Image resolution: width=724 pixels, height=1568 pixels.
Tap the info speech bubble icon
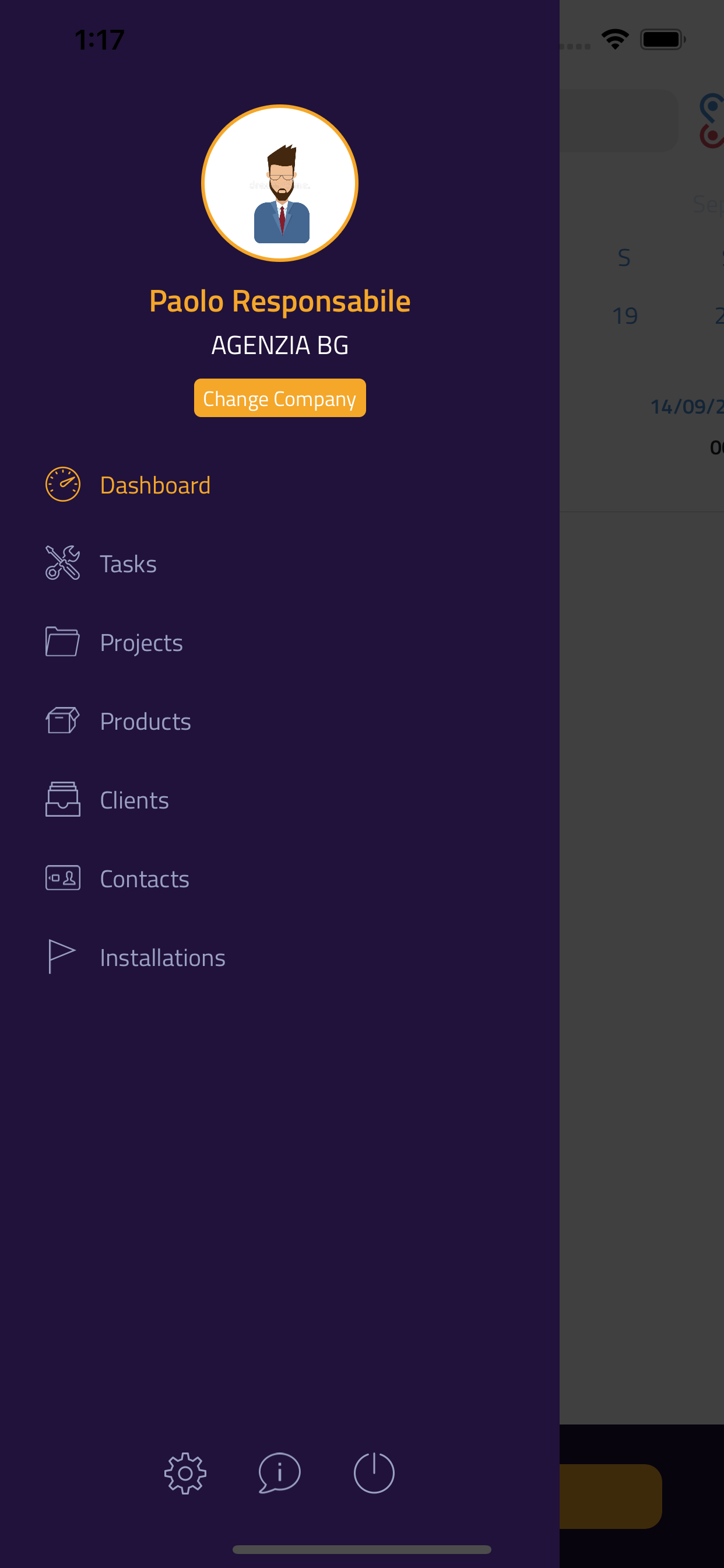(279, 1473)
